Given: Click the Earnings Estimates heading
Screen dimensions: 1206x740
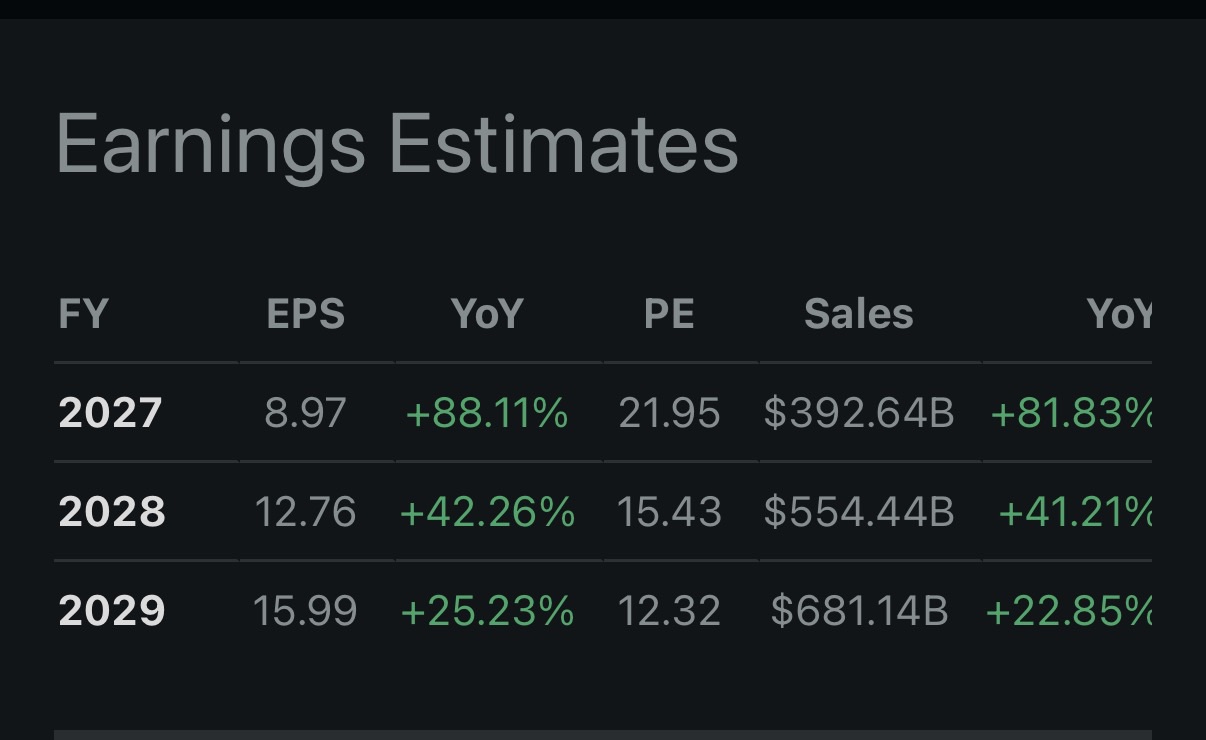Looking at the screenshot, I should point(397,145).
